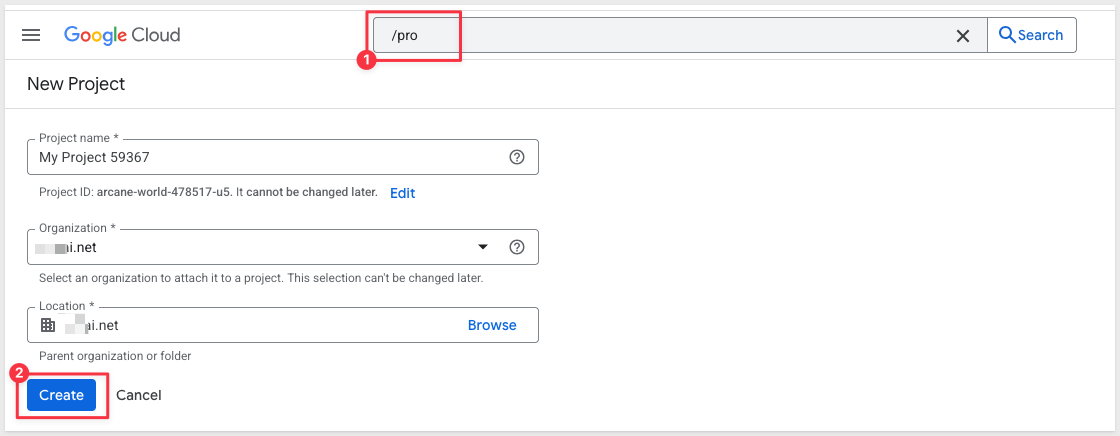1120x436 pixels.
Task: Select the Location field value
Action: tap(240, 325)
